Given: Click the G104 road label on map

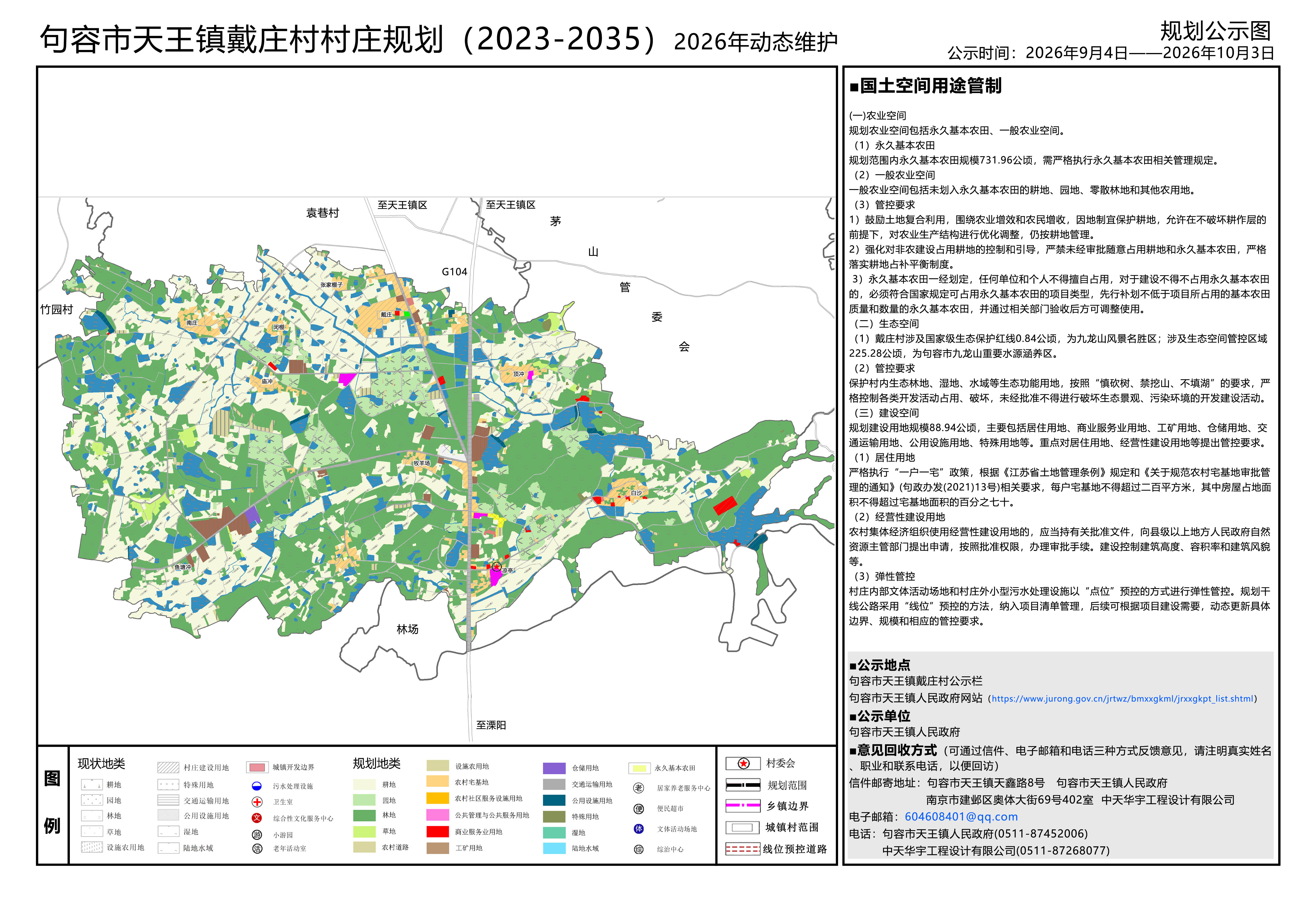Looking at the screenshot, I should point(454,272).
